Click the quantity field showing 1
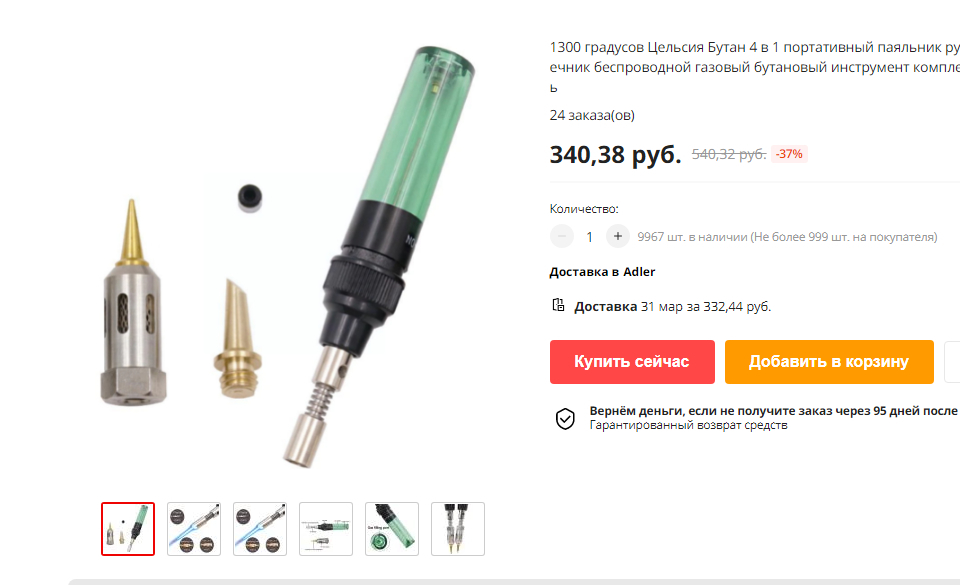This screenshot has height=585, width=960. point(590,237)
